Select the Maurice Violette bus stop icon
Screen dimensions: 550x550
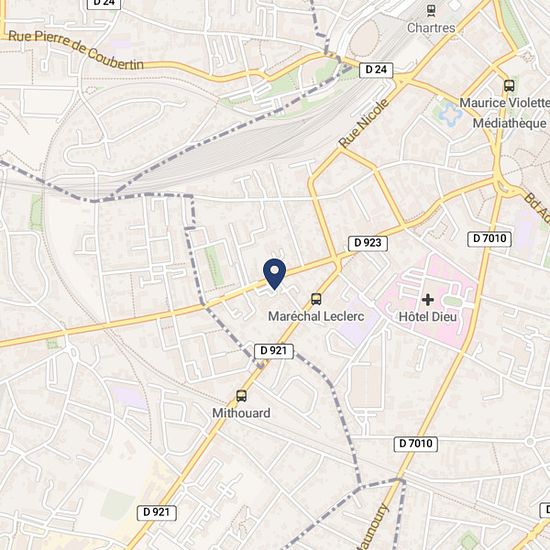509,85
